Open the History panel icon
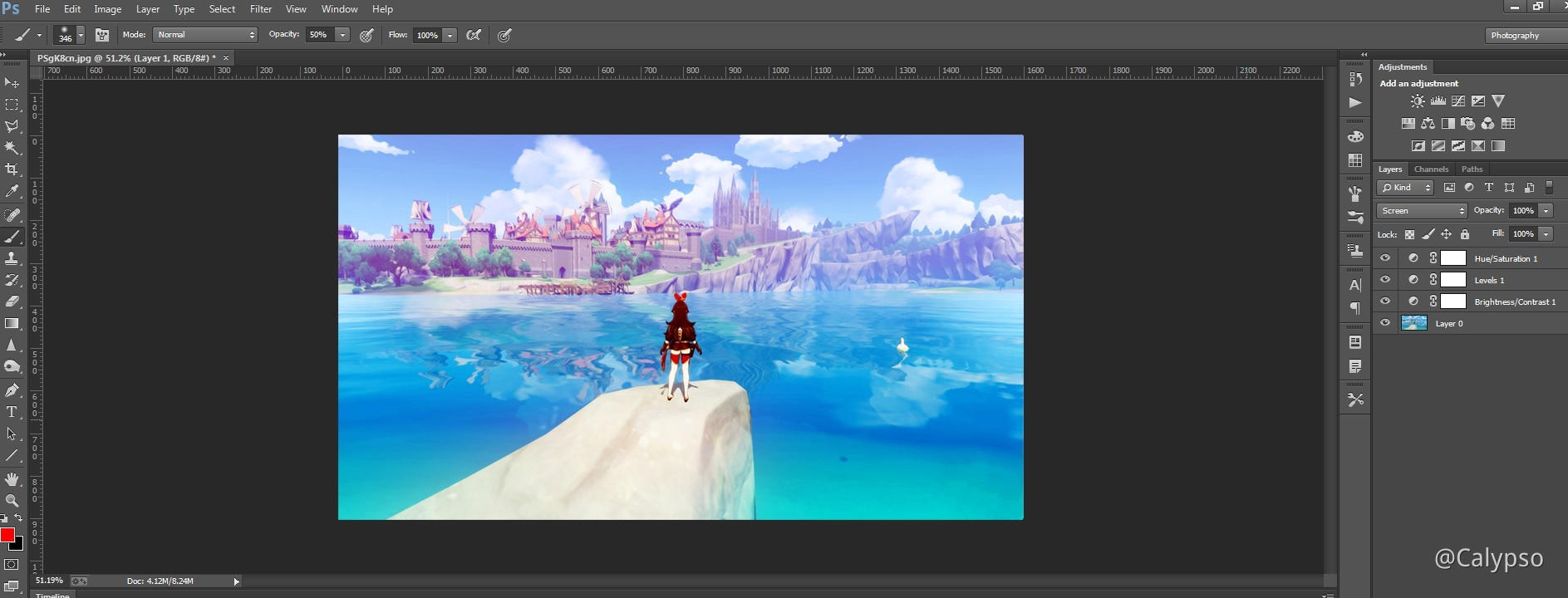The width and height of the screenshot is (1568, 598). click(1355, 79)
